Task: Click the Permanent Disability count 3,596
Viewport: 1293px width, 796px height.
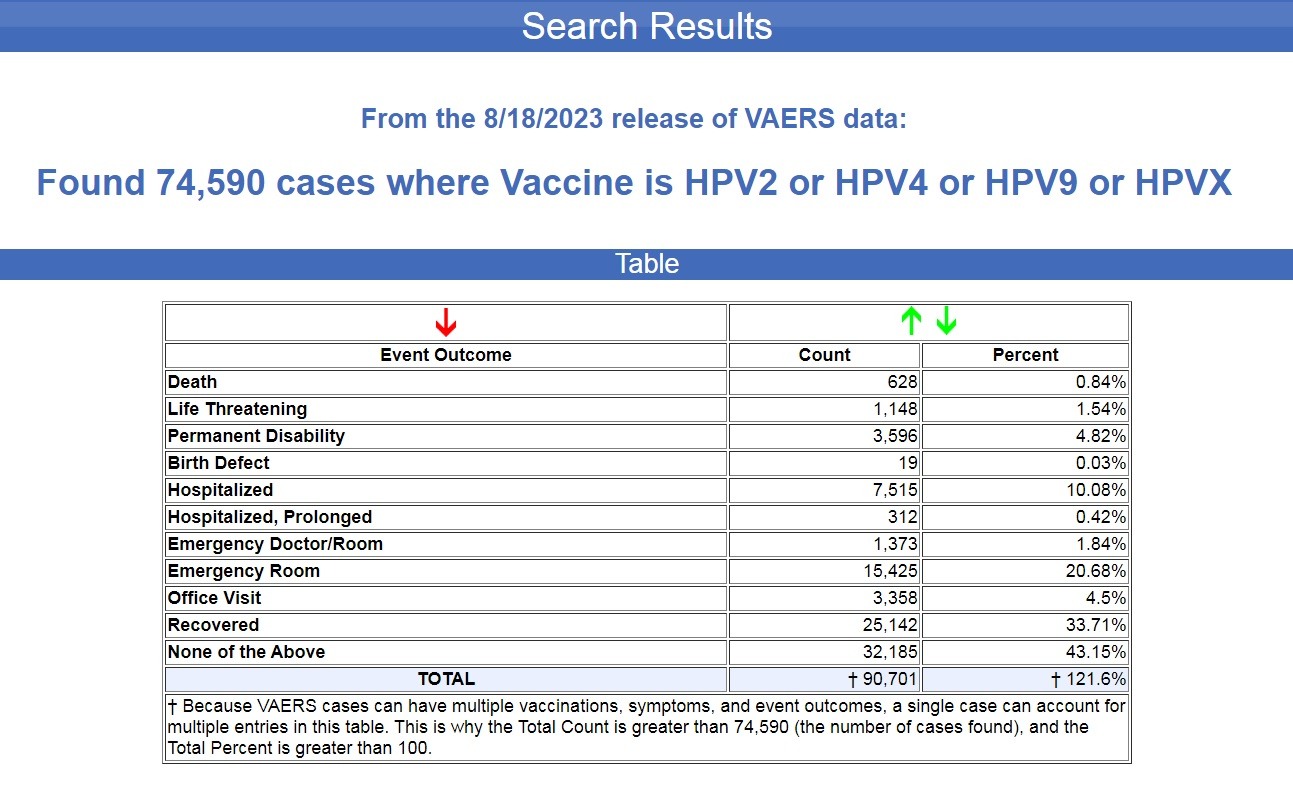Action: pos(894,436)
